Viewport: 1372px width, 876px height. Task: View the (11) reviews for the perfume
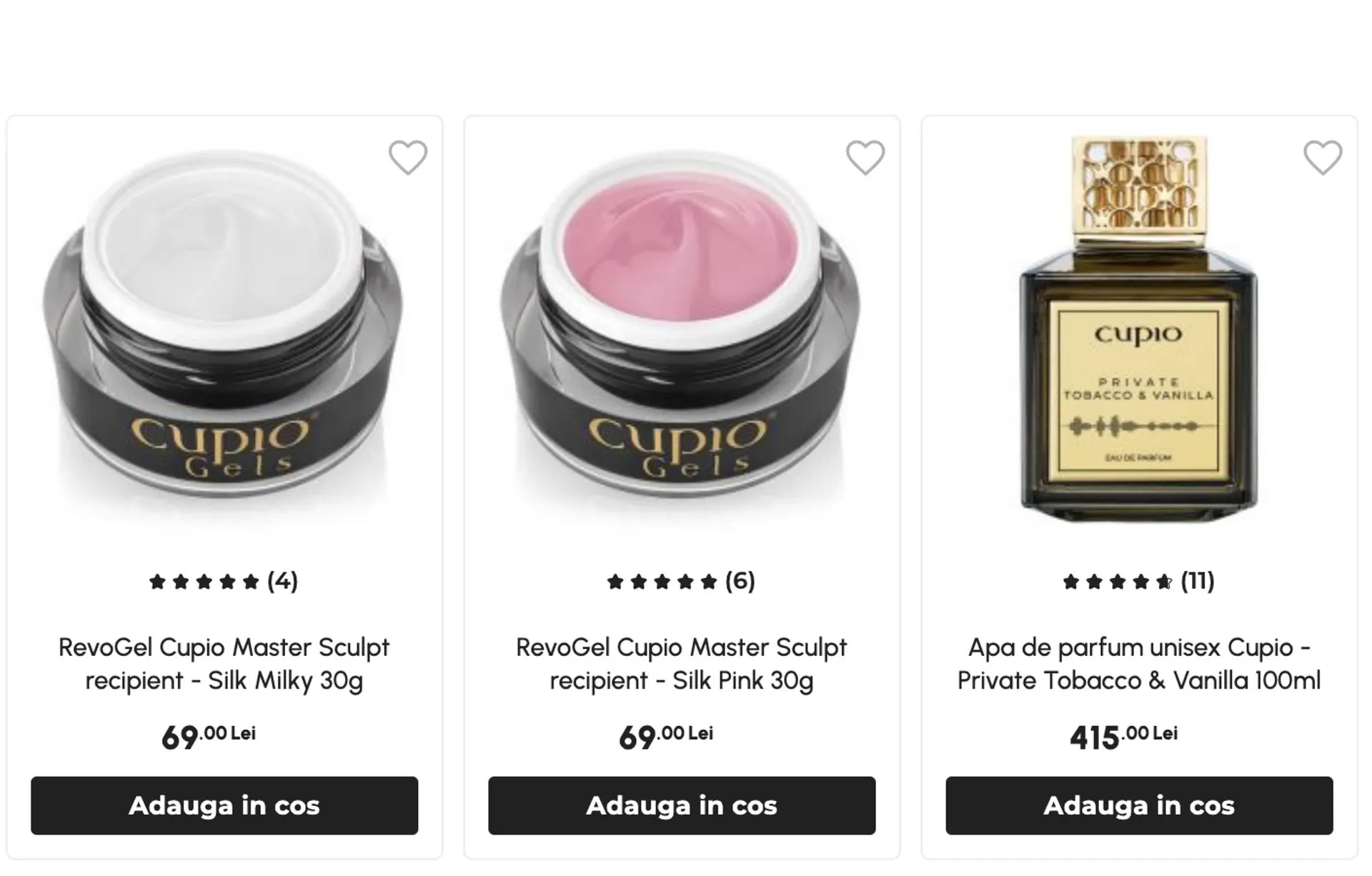(x=1197, y=581)
